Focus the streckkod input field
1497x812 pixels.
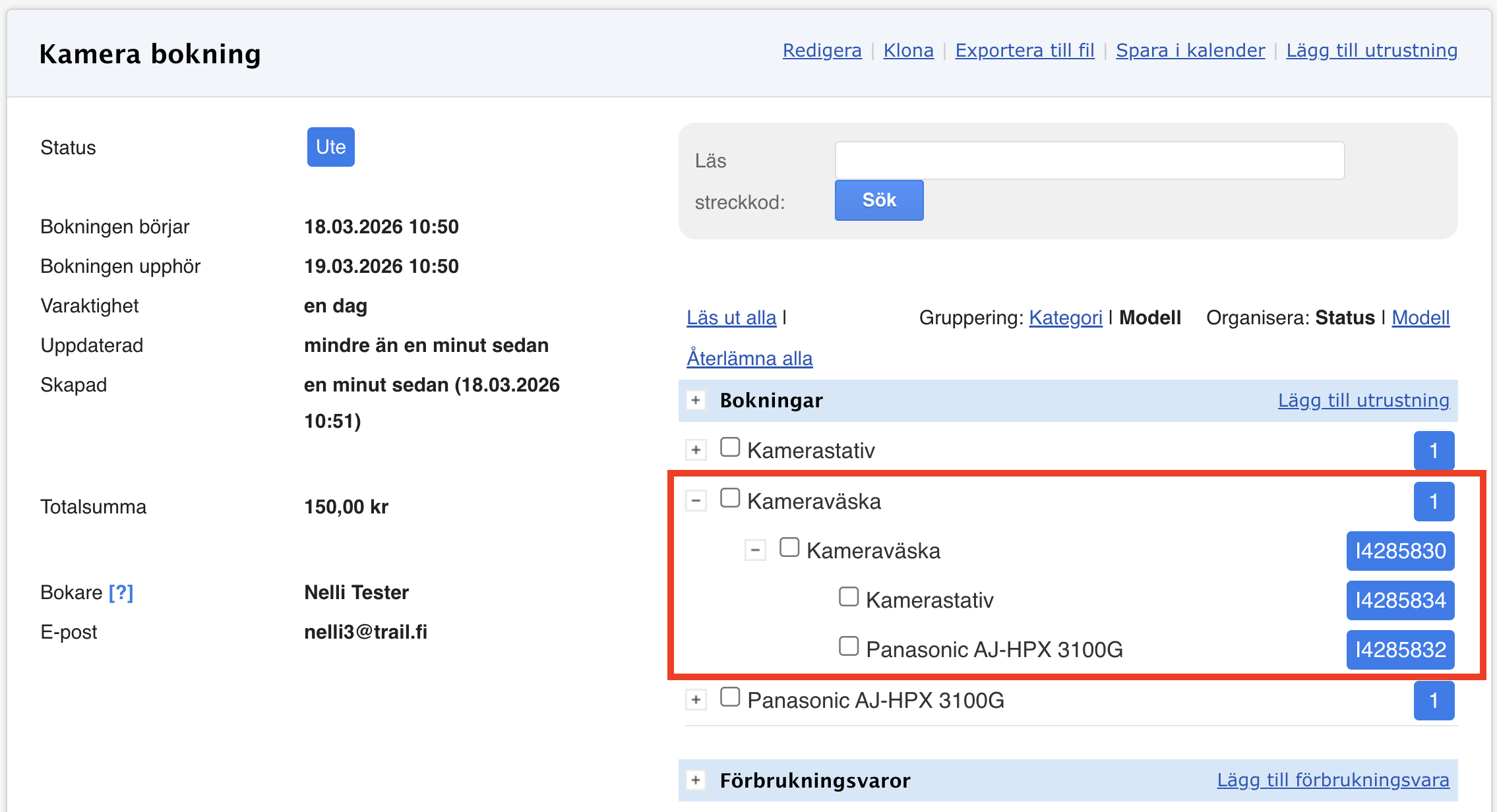pos(1089,160)
